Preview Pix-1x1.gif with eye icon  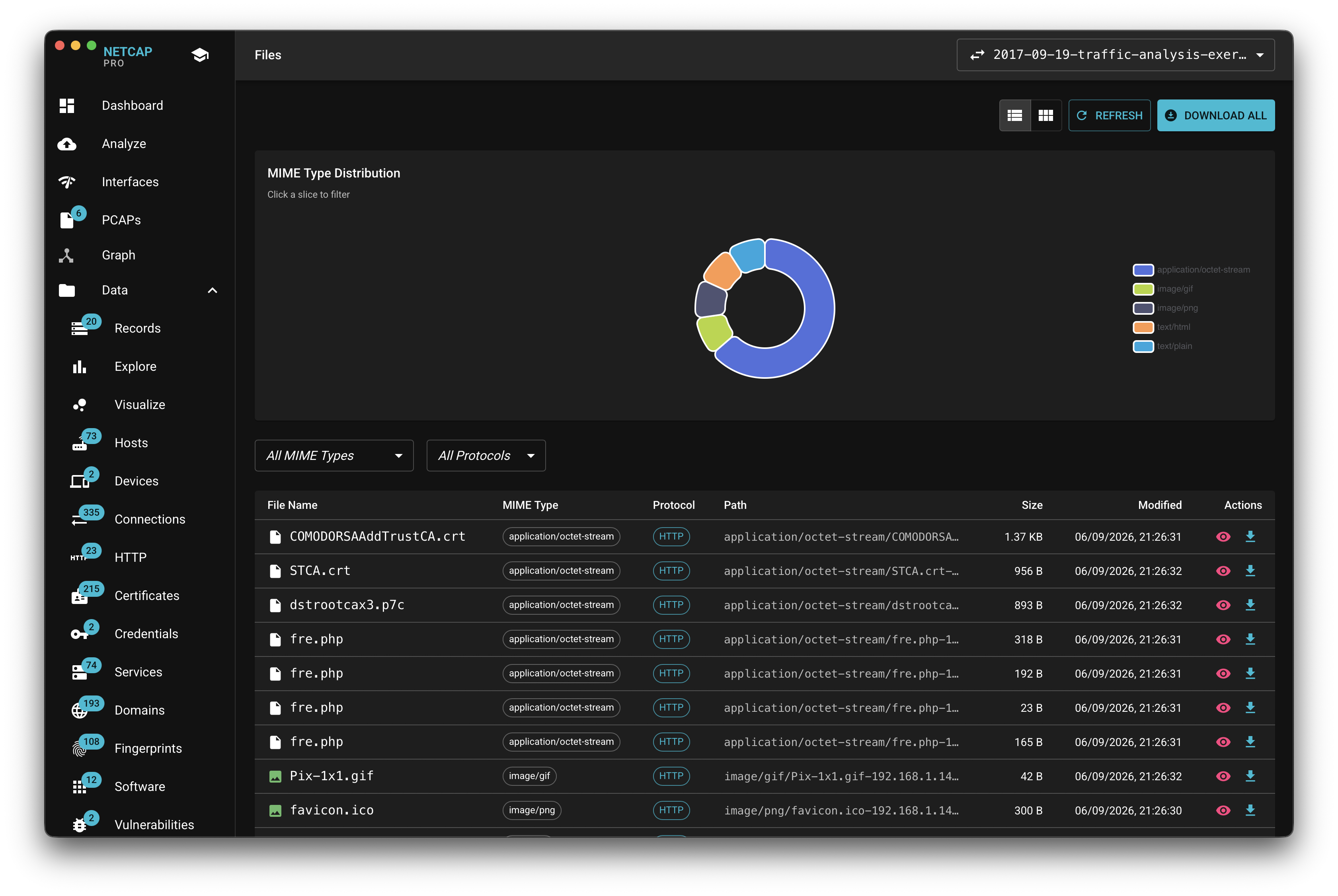coord(1223,776)
